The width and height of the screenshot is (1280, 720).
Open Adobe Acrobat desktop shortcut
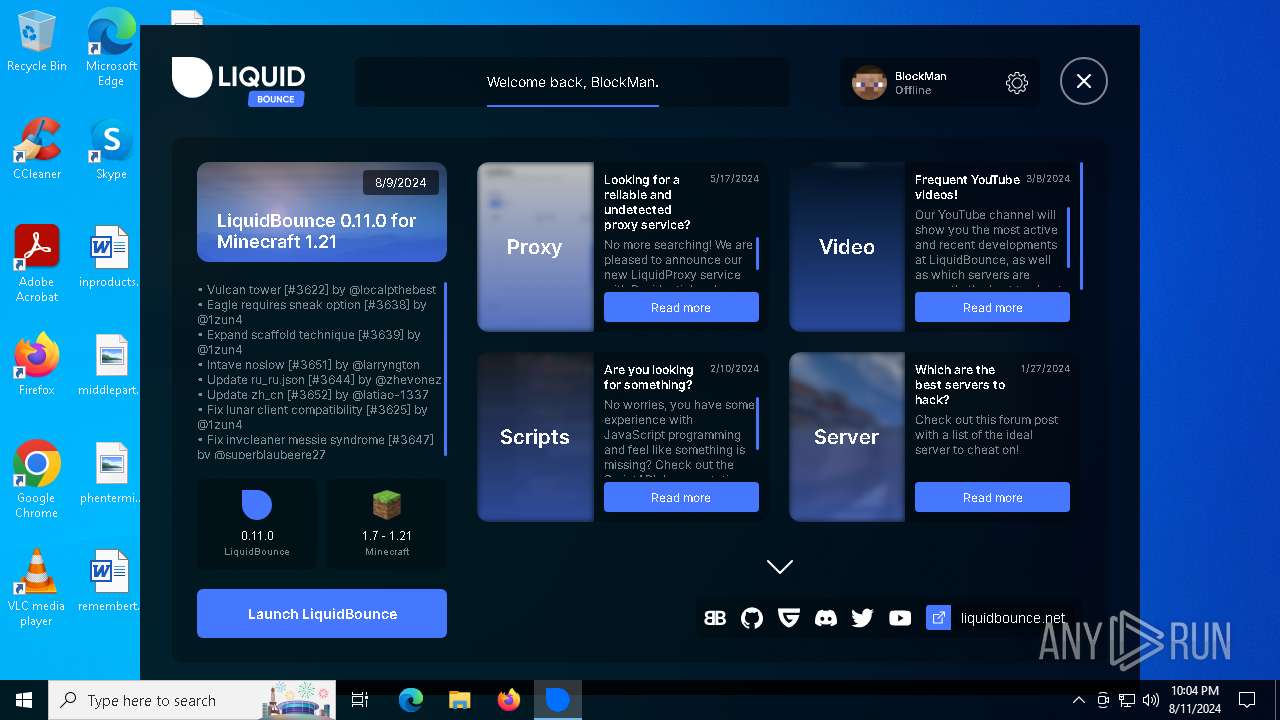37,263
